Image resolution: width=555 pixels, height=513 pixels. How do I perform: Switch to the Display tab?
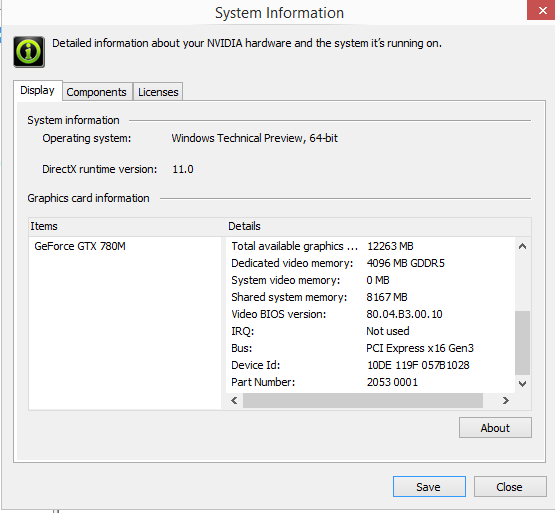pyautogui.click(x=38, y=90)
